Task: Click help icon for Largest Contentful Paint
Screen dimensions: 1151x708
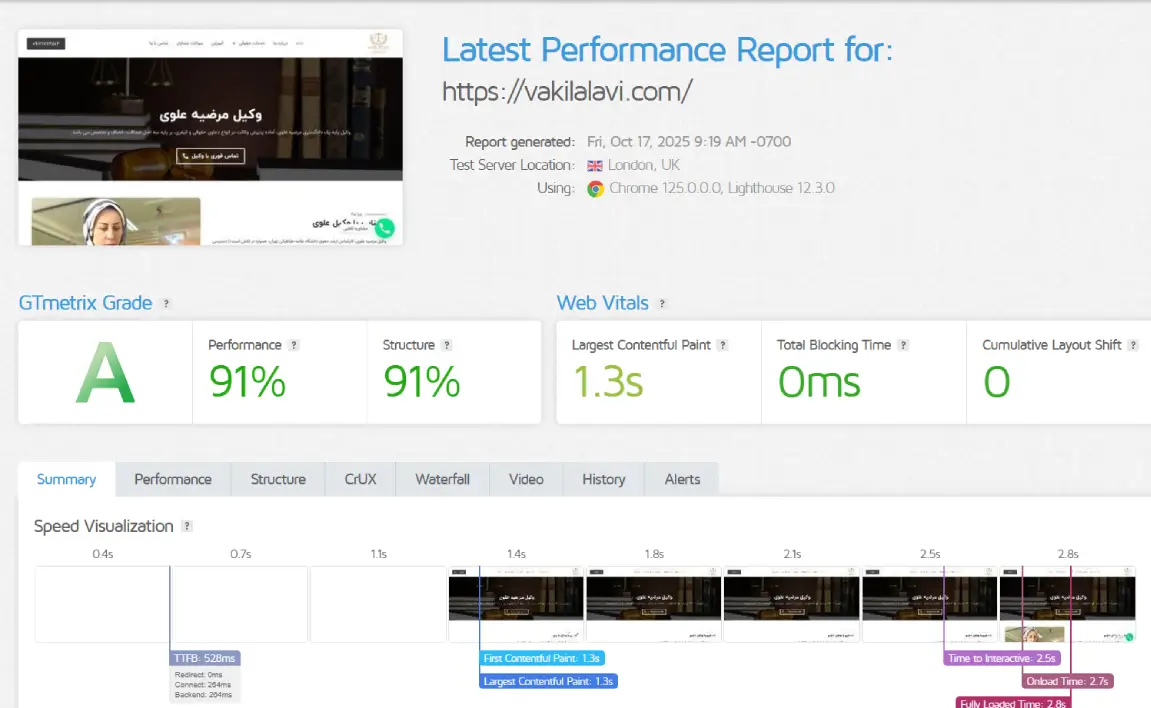Action: [x=723, y=345]
